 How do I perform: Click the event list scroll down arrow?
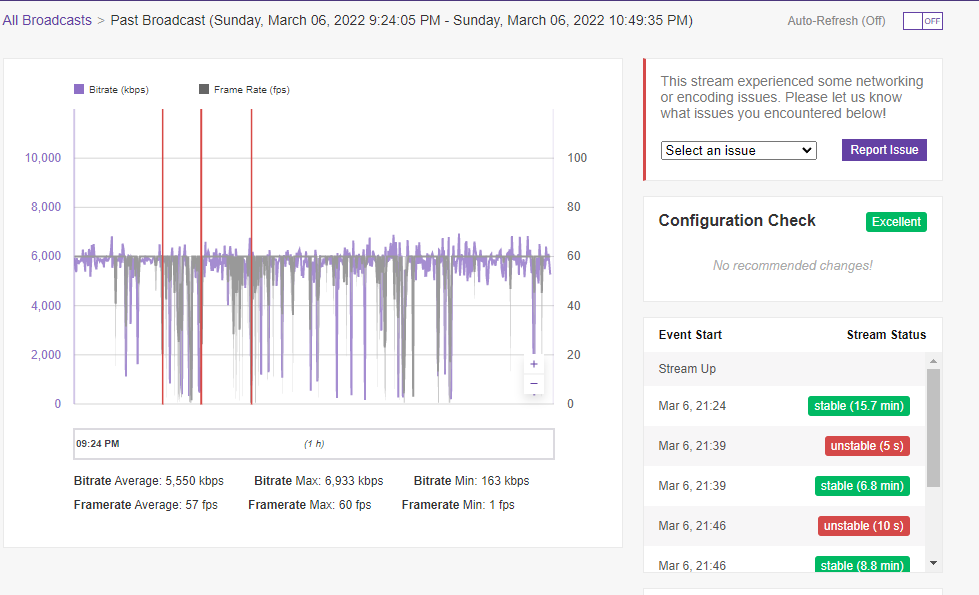click(933, 563)
